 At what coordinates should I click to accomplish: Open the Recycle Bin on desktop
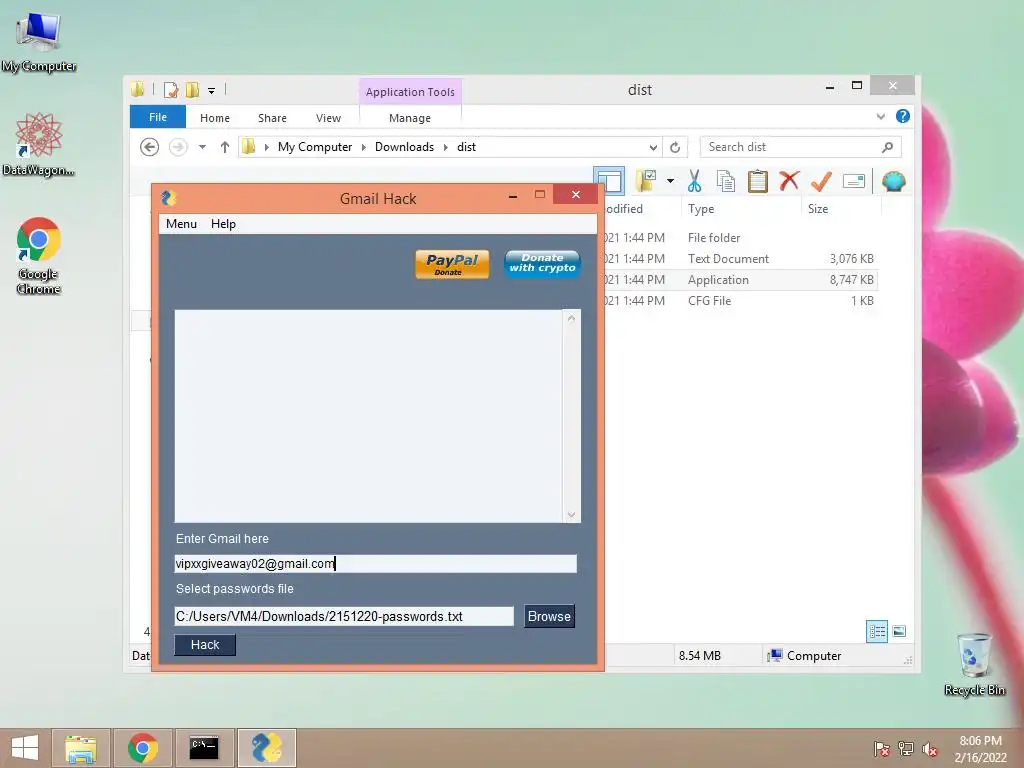pyautogui.click(x=974, y=664)
